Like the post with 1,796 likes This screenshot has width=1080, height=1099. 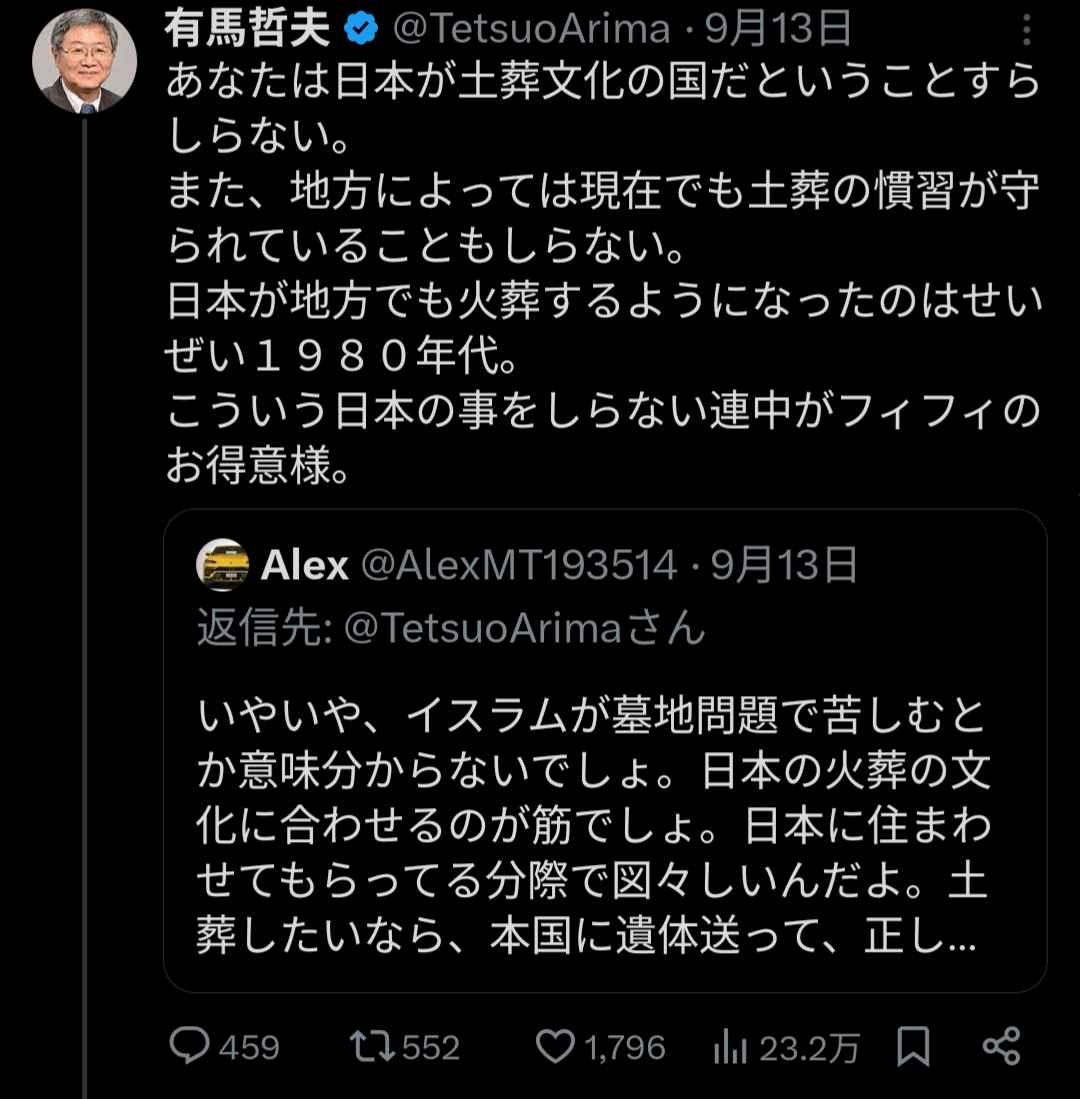[x=554, y=1046]
